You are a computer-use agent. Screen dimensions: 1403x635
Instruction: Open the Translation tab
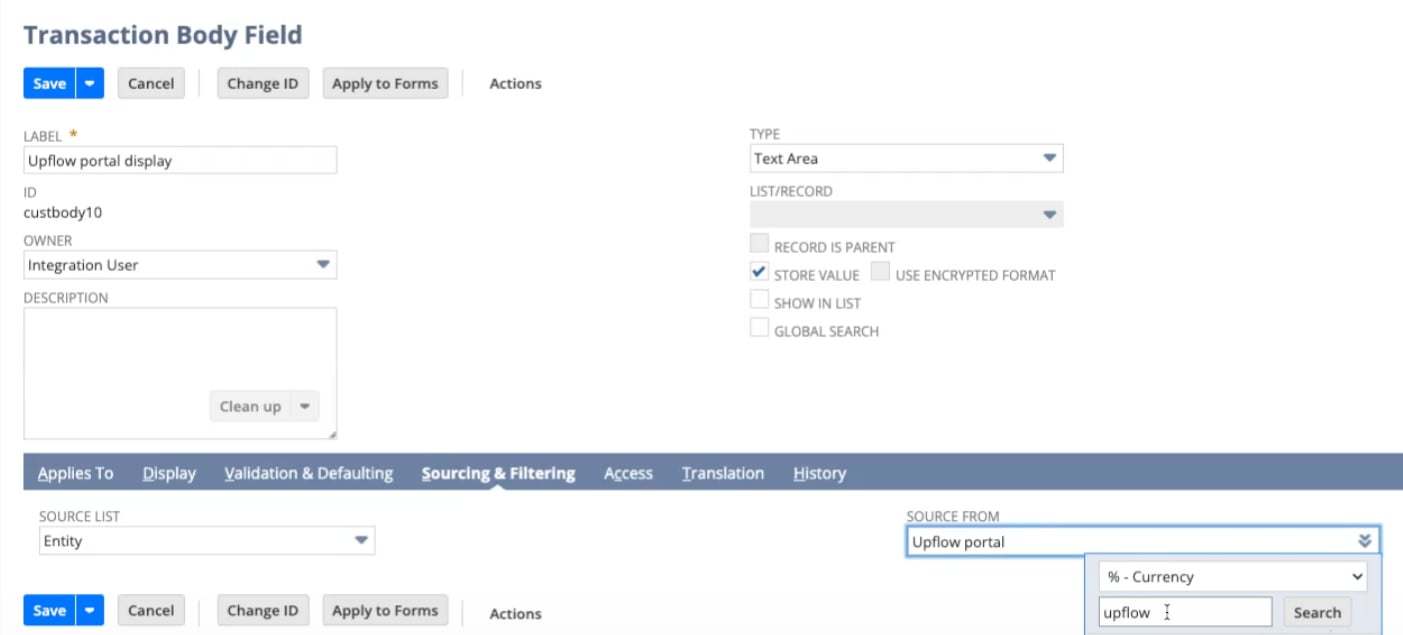(x=723, y=473)
